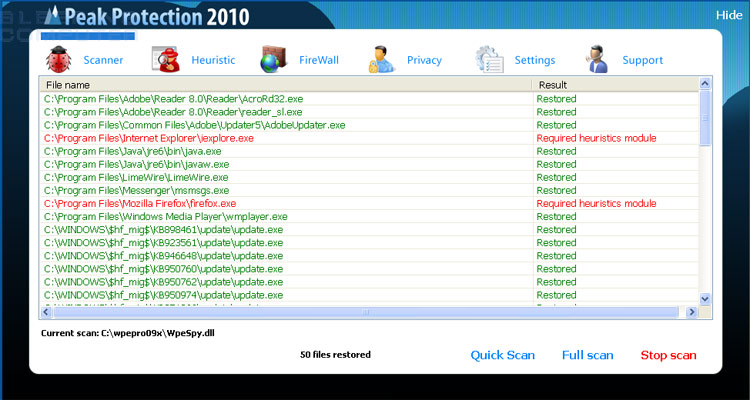
Task: Open the FireWall tab label
Action: point(319,60)
